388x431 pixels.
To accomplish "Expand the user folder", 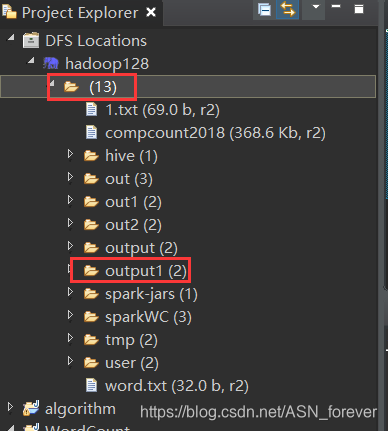I will 70,361.
